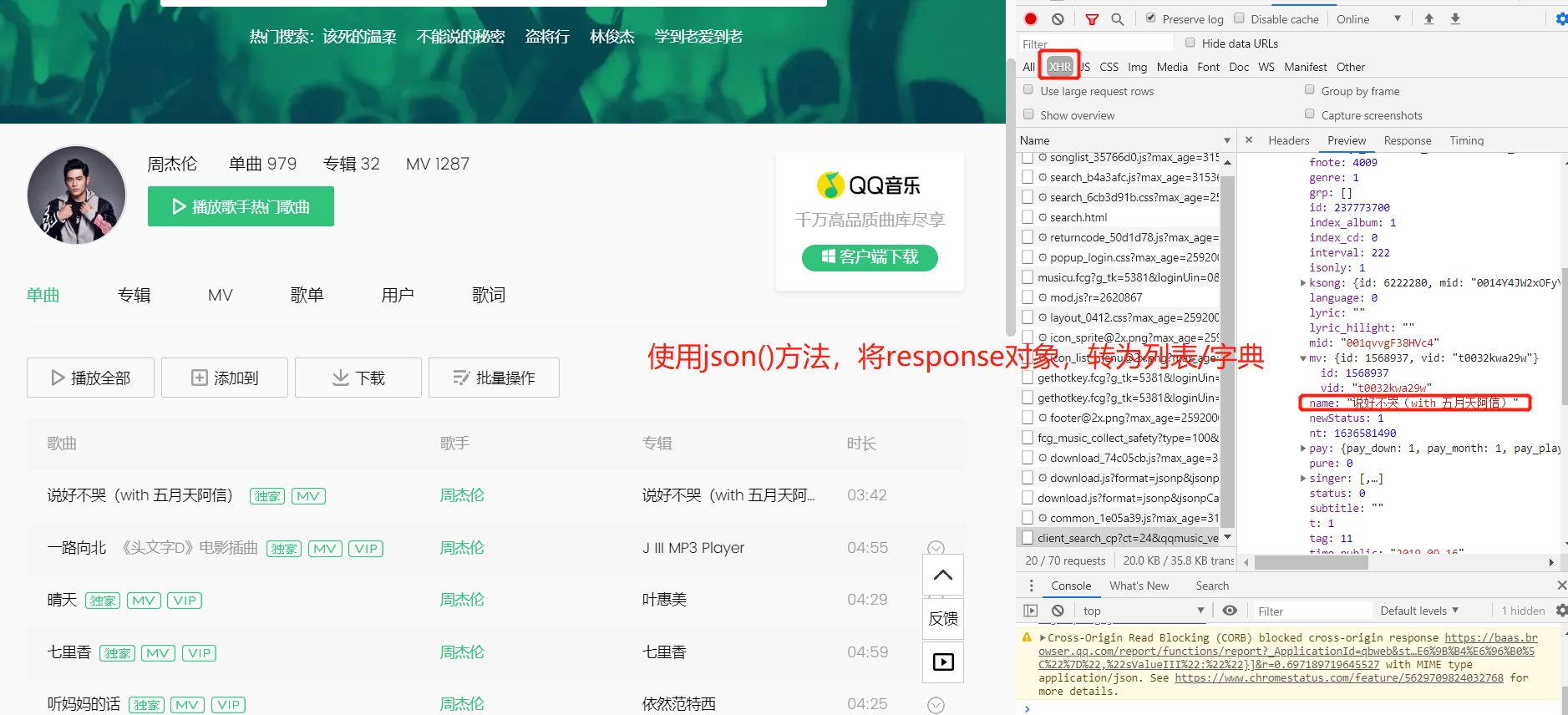
Task: Click 播放歌手热门歌曲 green button
Action: (241, 206)
